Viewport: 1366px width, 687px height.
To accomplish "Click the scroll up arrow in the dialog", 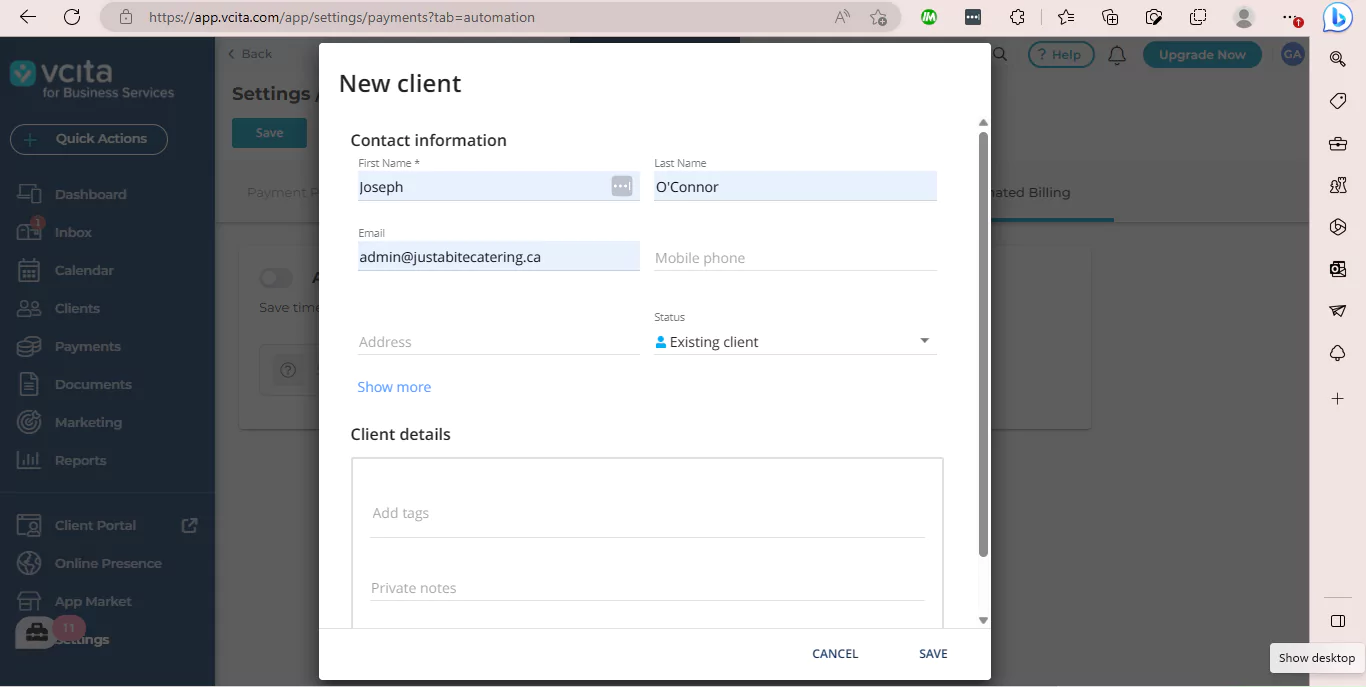I will 983,123.
